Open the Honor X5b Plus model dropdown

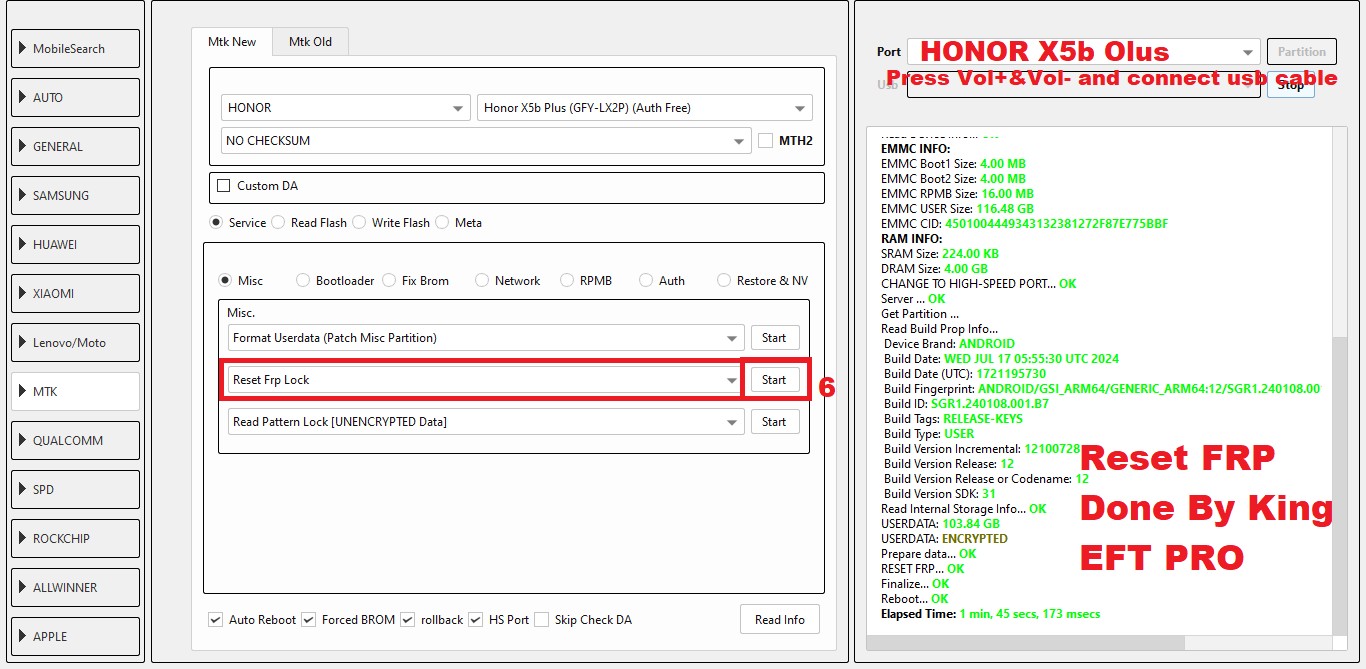click(x=645, y=108)
